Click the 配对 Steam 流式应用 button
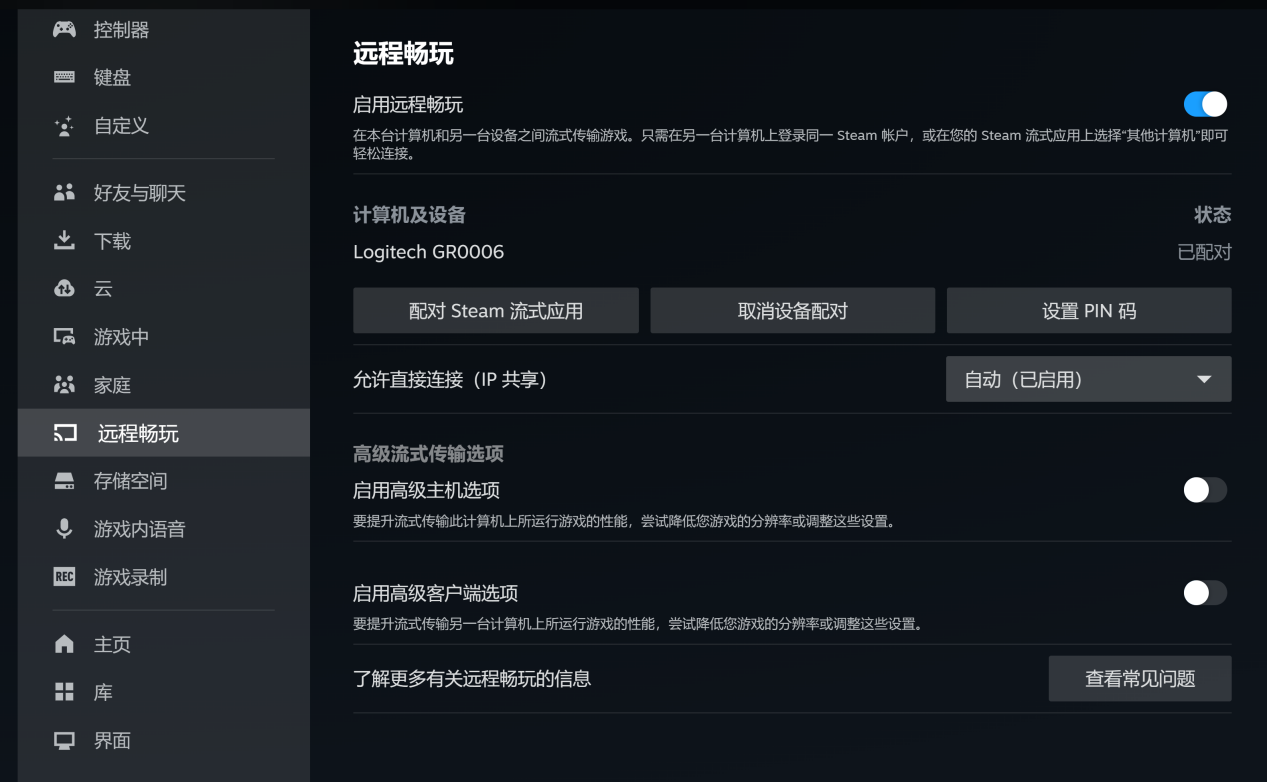 (496, 311)
